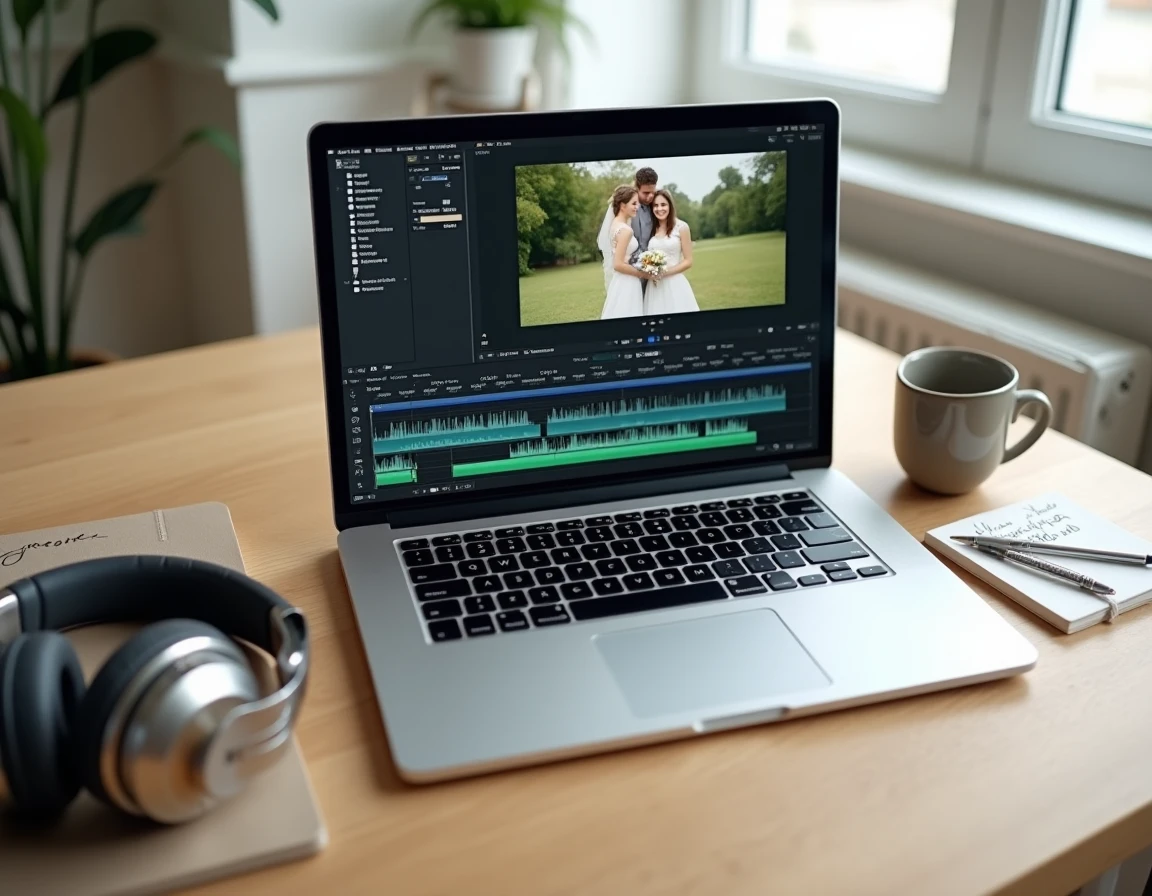The height and width of the screenshot is (896, 1152).
Task: Click the wedding couple video preview
Action: [651, 237]
